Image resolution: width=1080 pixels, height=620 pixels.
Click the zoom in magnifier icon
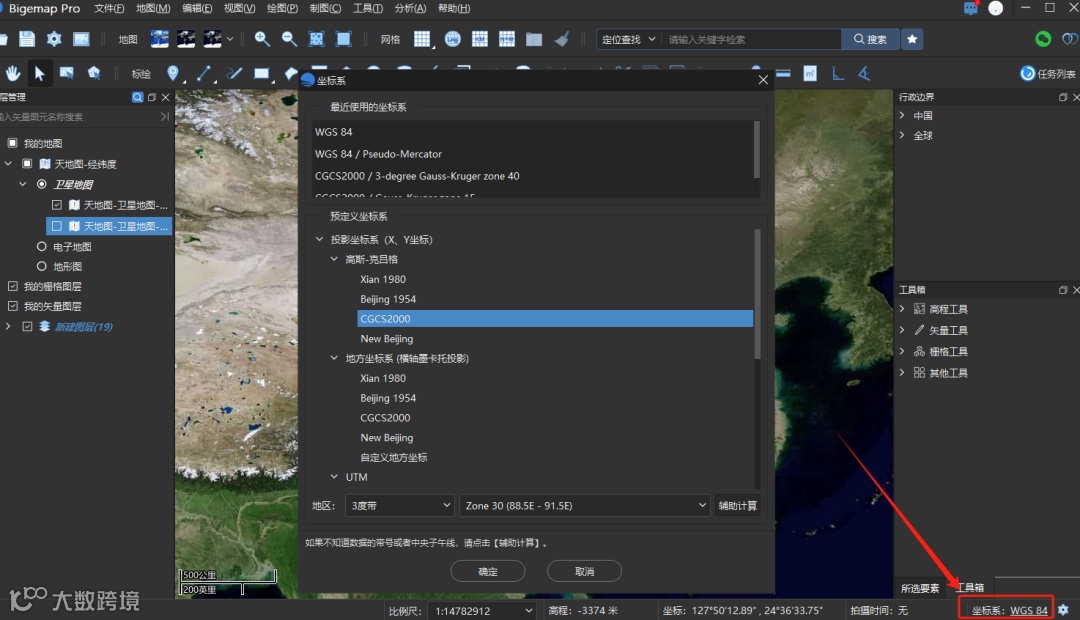[262, 39]
